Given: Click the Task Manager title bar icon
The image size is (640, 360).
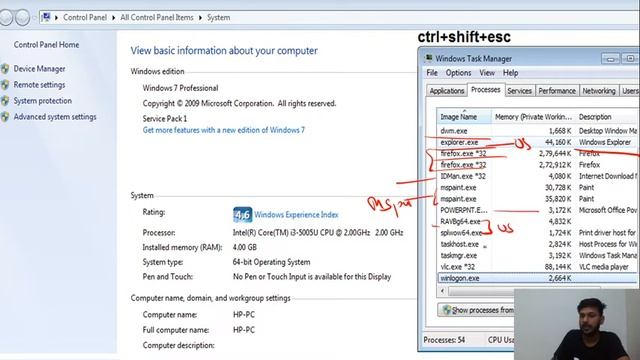Looking at the screenshot, I should pos(428,58).
